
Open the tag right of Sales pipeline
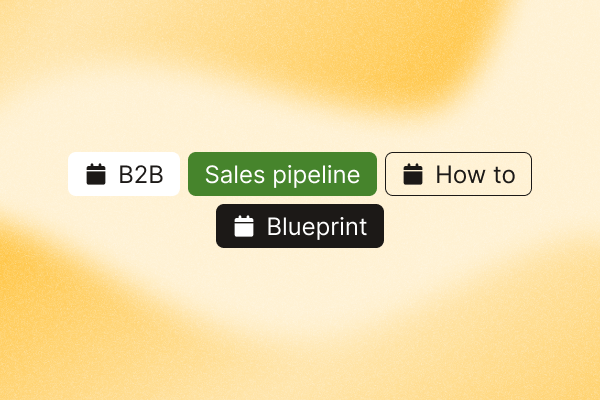pyautogui.click(x=458, y=174)
